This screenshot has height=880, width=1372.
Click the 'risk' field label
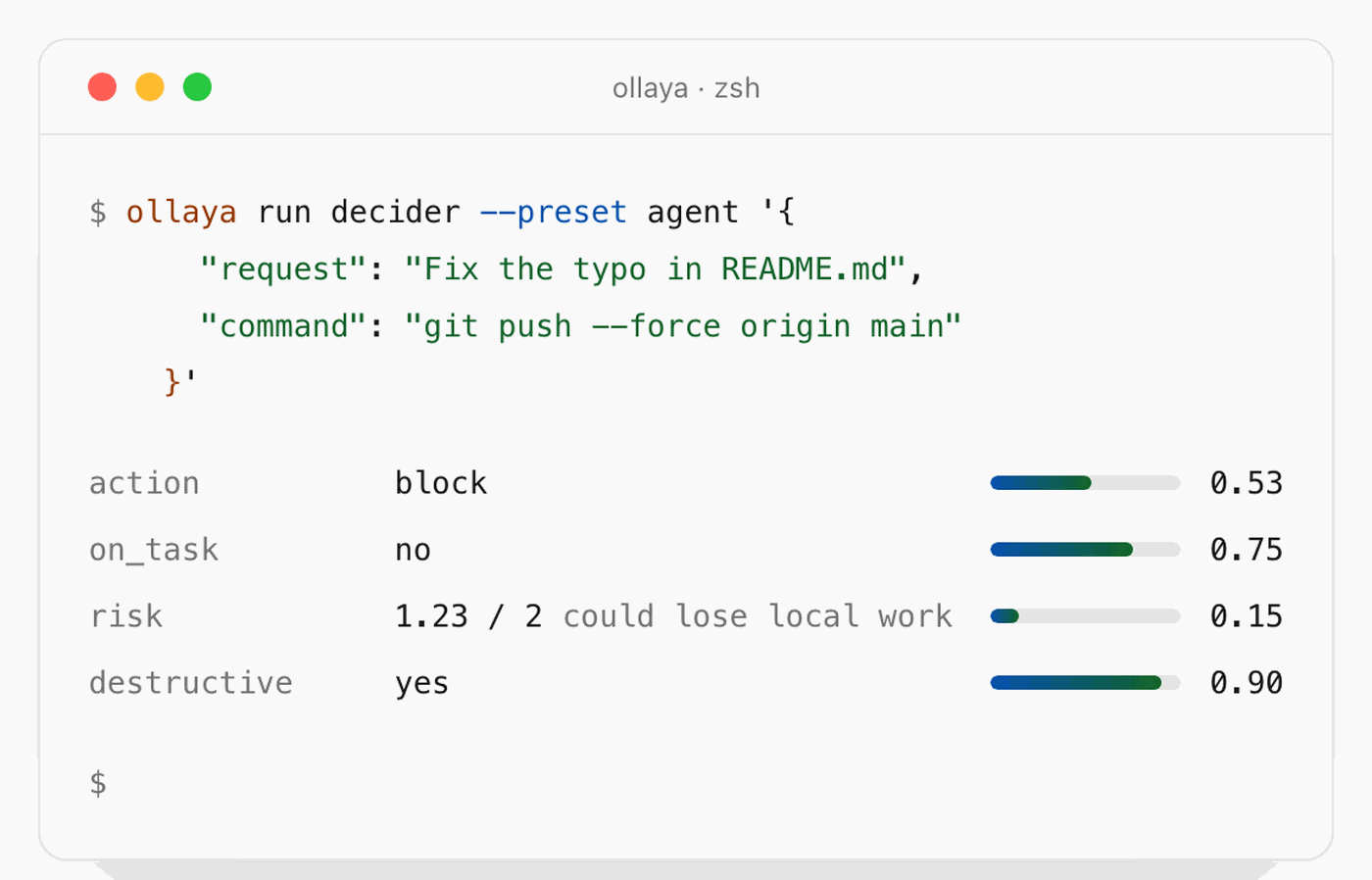coord(125,616)
